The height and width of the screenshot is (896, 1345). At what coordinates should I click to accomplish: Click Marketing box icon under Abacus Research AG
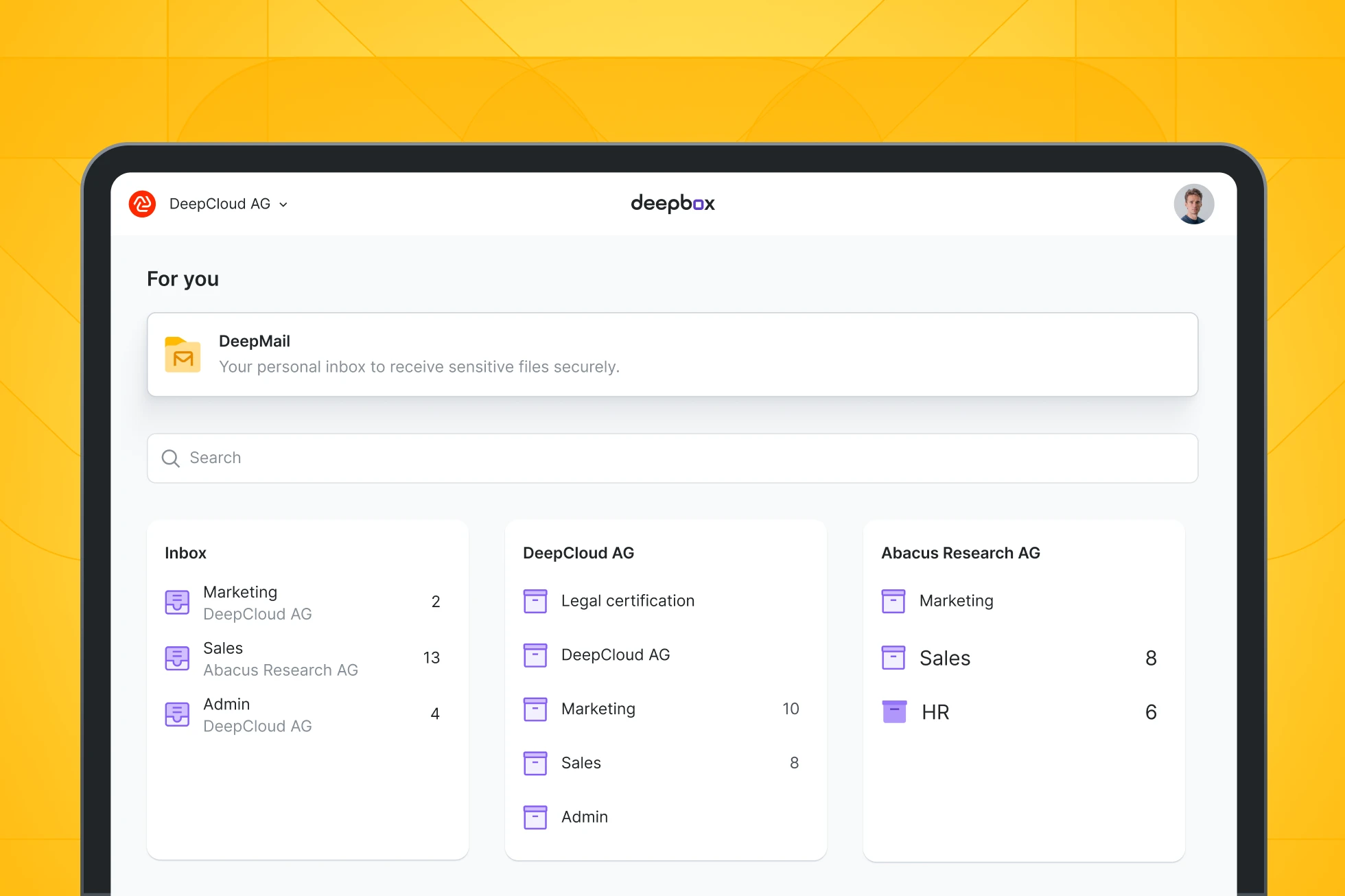point(893,601)
